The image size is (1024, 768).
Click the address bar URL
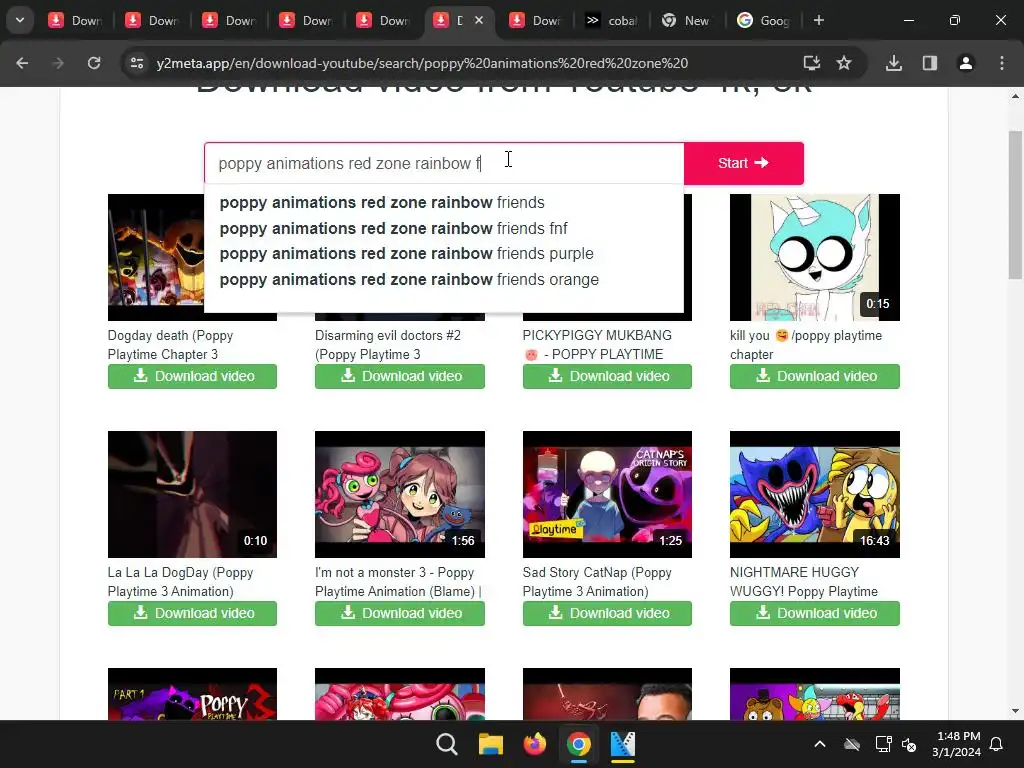[x=422, y=63]
